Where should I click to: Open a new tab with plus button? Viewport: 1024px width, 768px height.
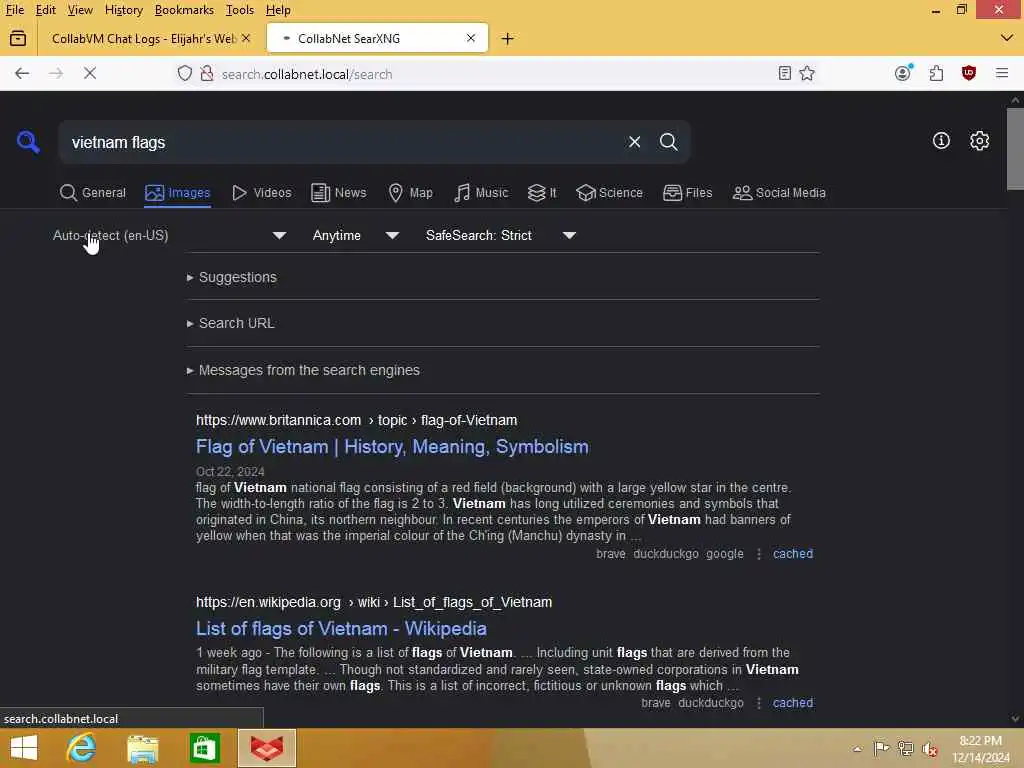pyautogui.click(x=507, y=39)
